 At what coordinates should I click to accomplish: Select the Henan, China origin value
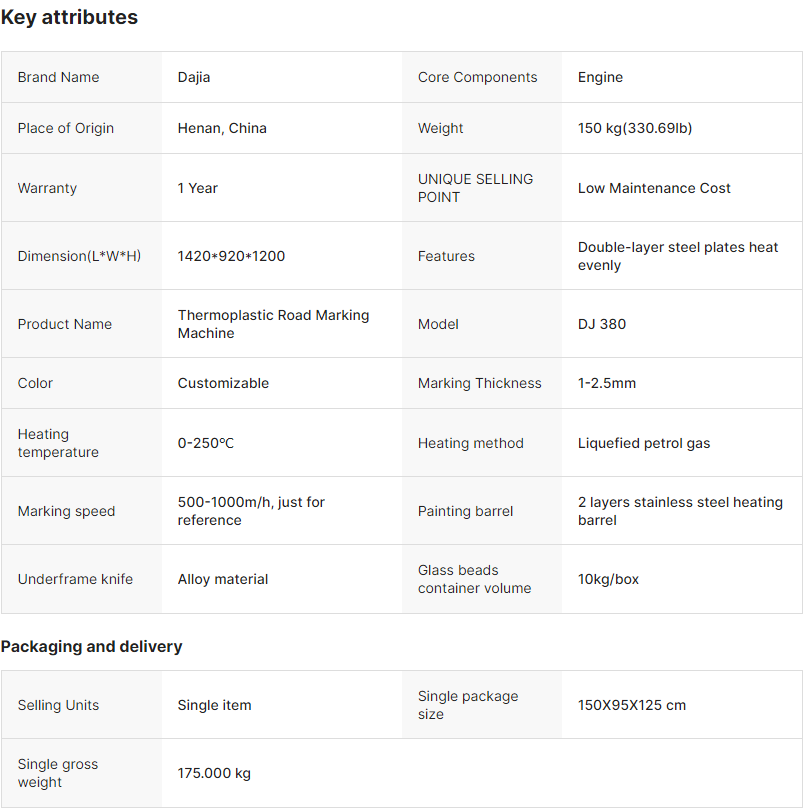[x=222, y=128]
